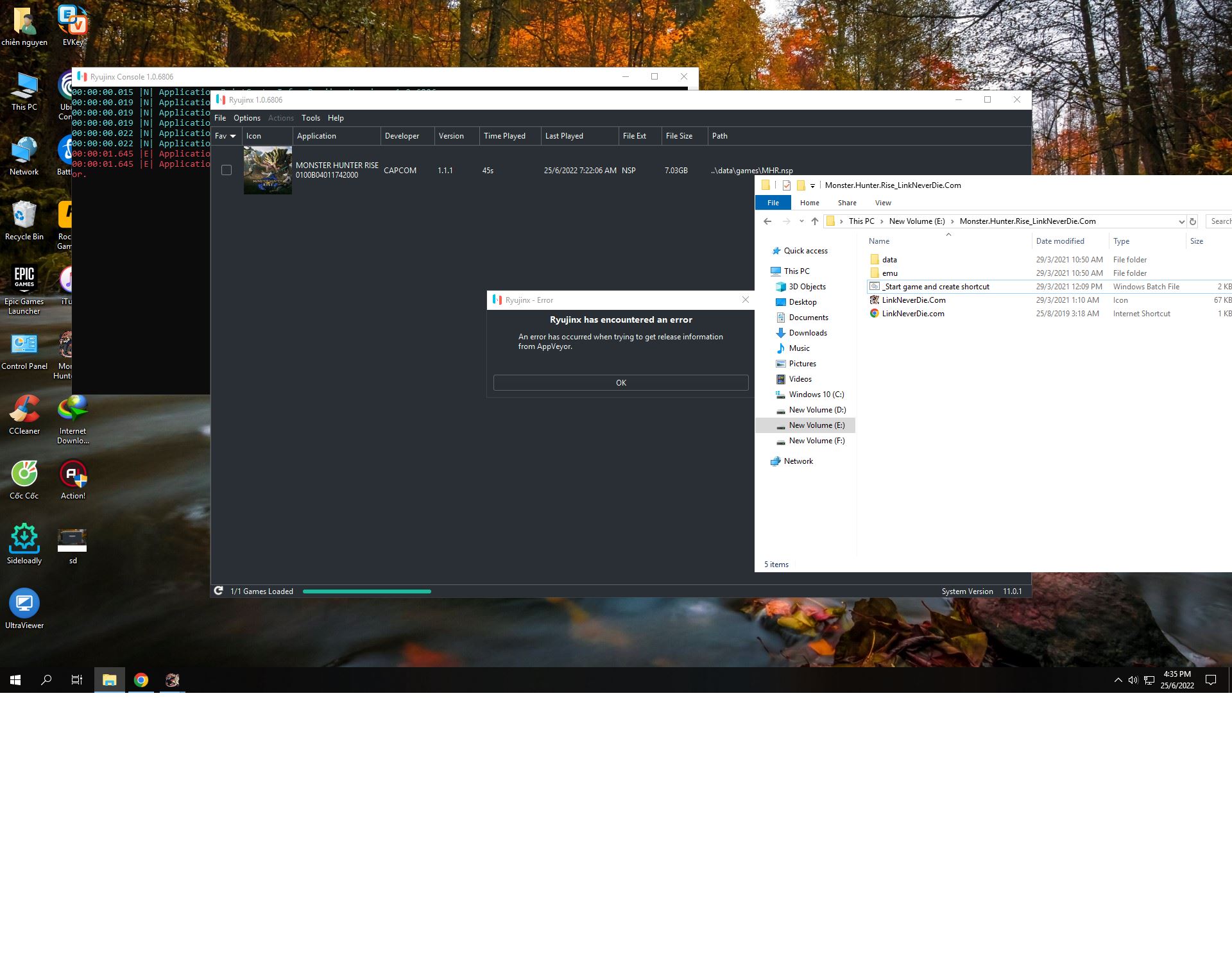Image resolution: width=1232 pixels, height=961 pixels.
Task: Open the File tab in File Explorer
Action: 773,203
